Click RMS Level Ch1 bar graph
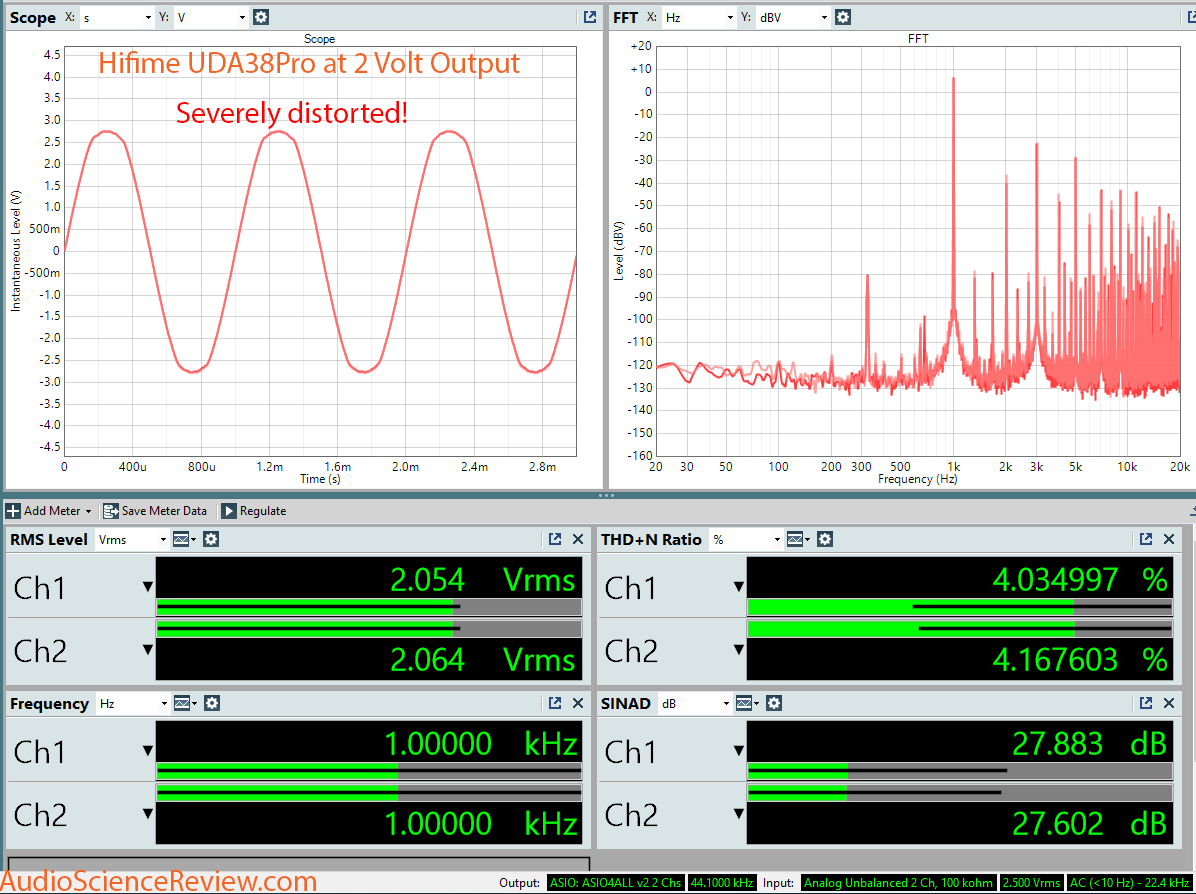Image resolution: width=1196 pixels, height=894 pixels. [368, 607]
